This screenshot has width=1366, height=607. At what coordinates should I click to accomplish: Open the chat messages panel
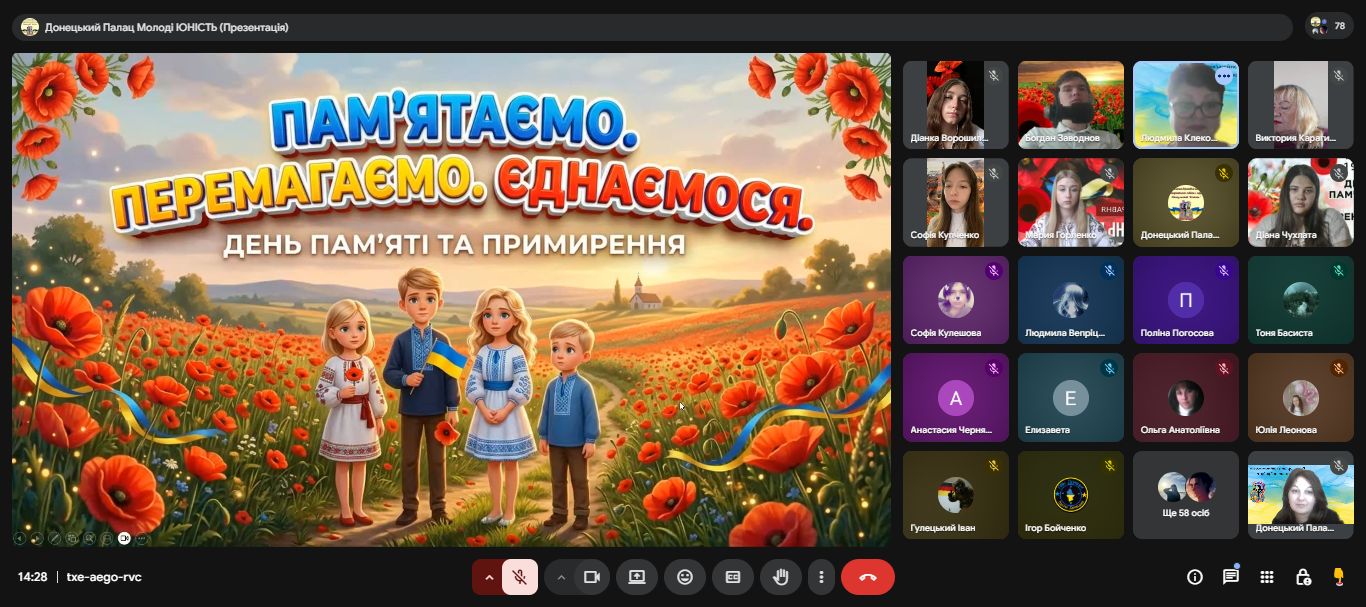[1230, 577]
